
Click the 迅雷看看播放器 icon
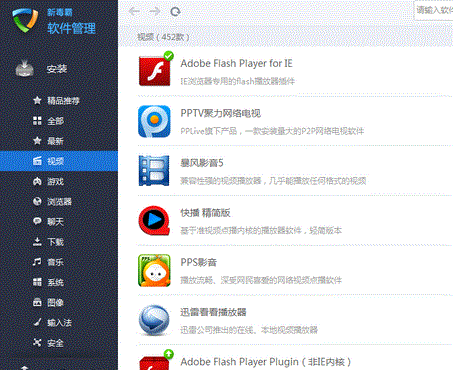[x=154, y=320]
